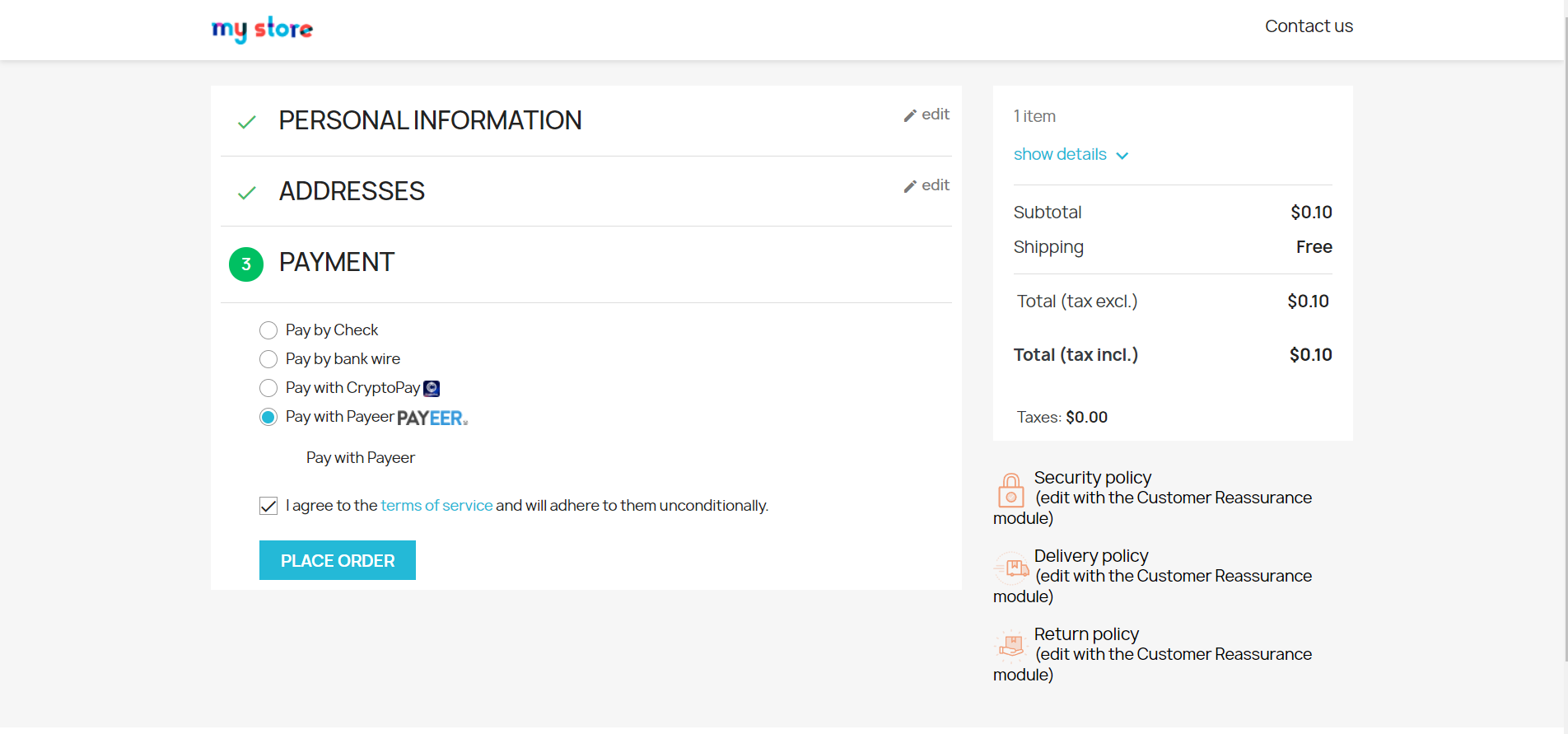Click the Security policy padlock icon

(1010, 490)
